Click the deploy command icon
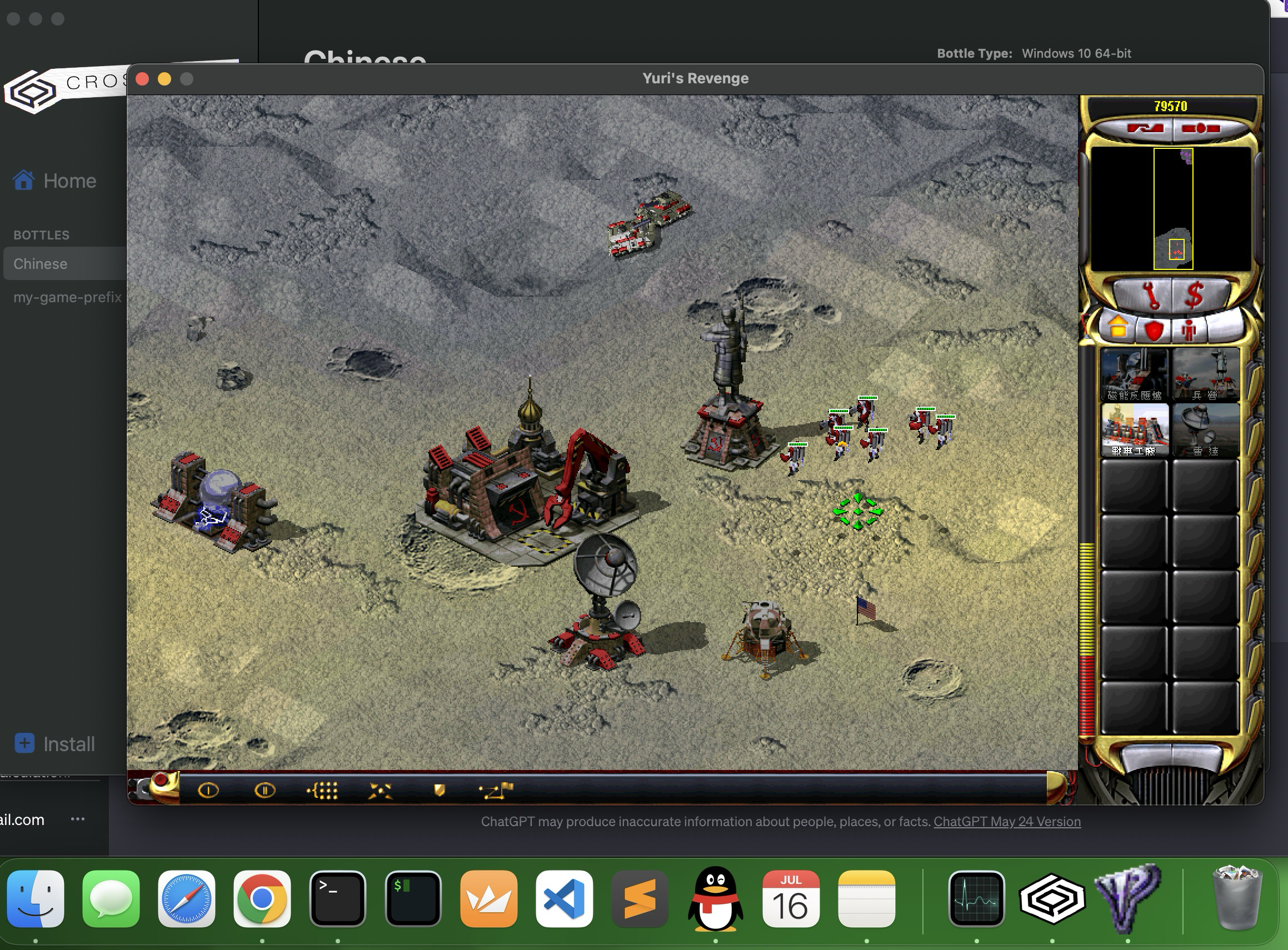Screen dimensions: 1288x950 pyautogui.click(x=380, y=791)
